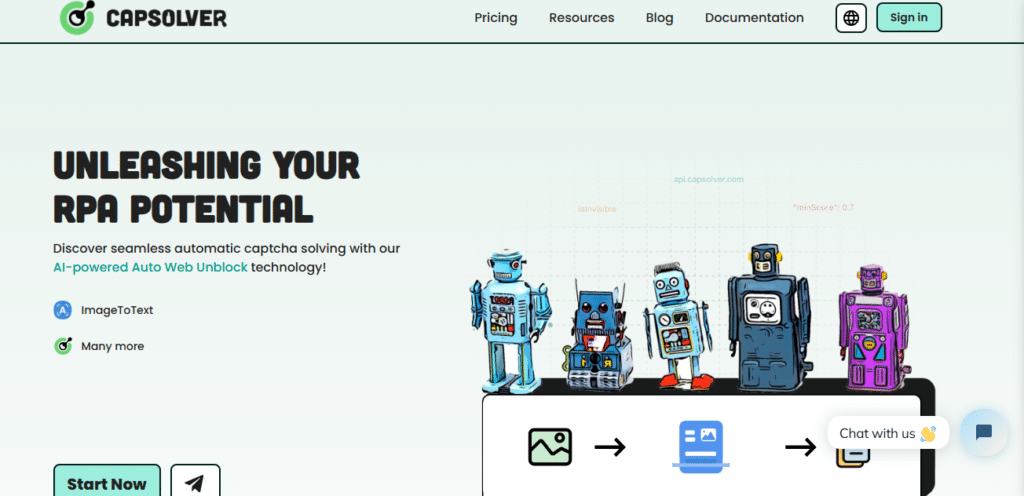Click the Start Now button

point(107,482)
